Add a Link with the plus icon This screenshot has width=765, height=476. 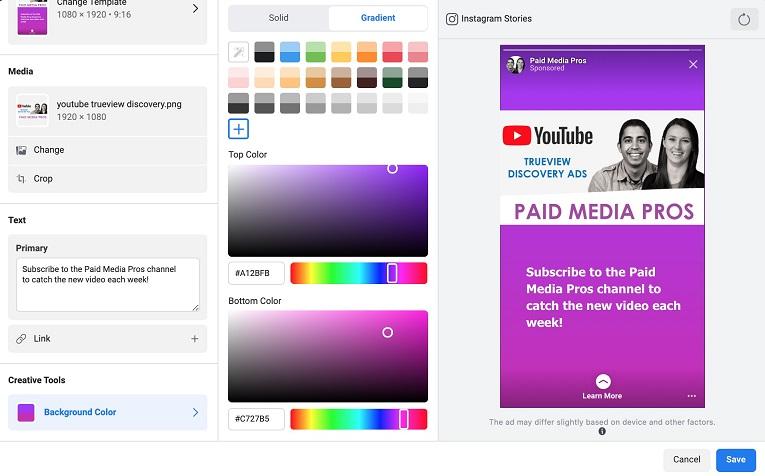click(x=195, y=338)
